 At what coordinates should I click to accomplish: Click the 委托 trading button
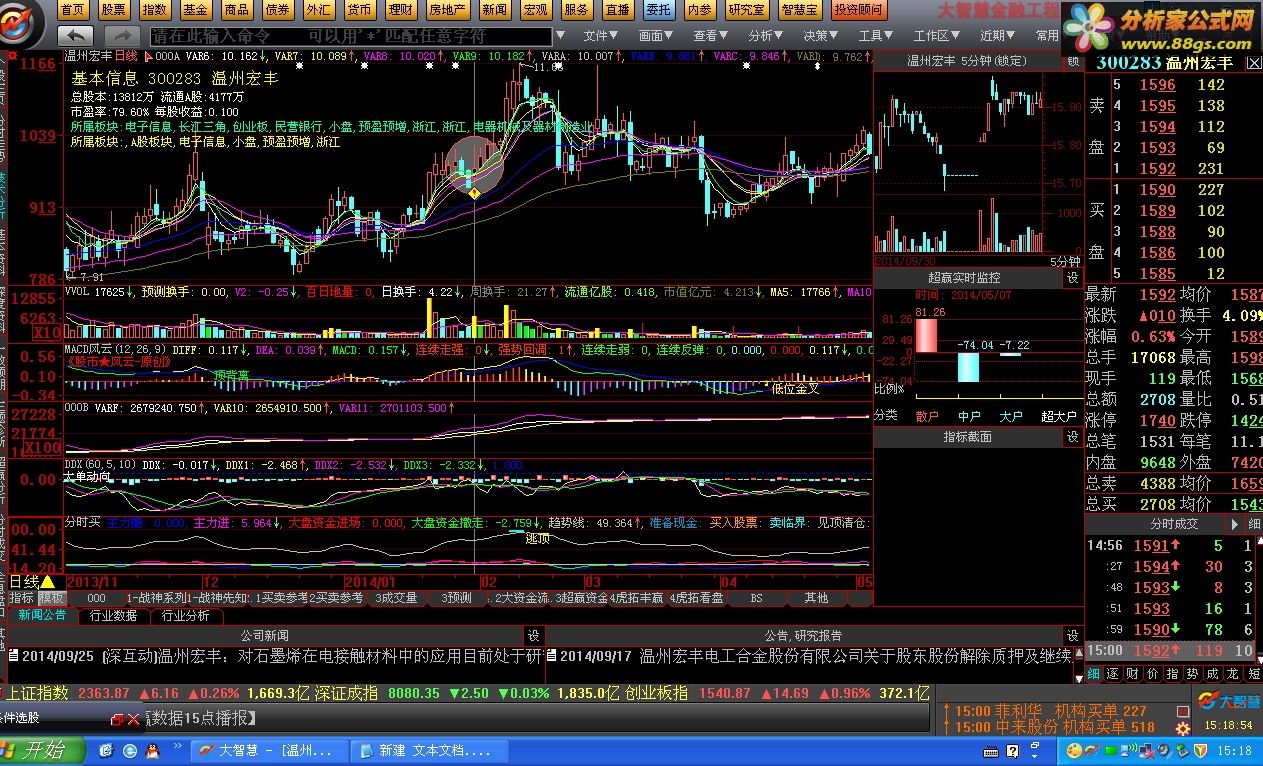point(657,10)
